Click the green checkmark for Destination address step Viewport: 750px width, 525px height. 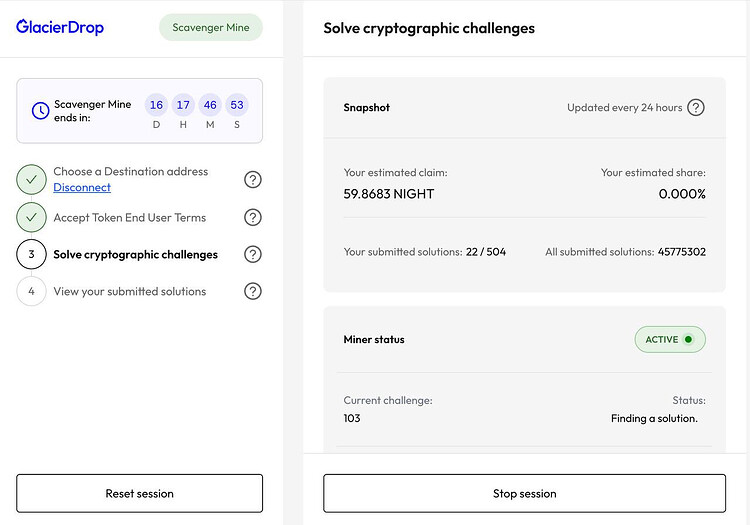[31, 180]
